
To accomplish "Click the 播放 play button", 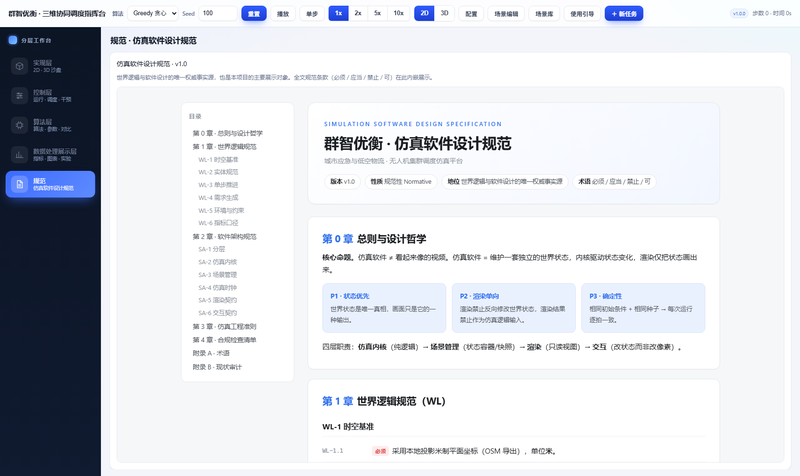I will tap(283, 14).
